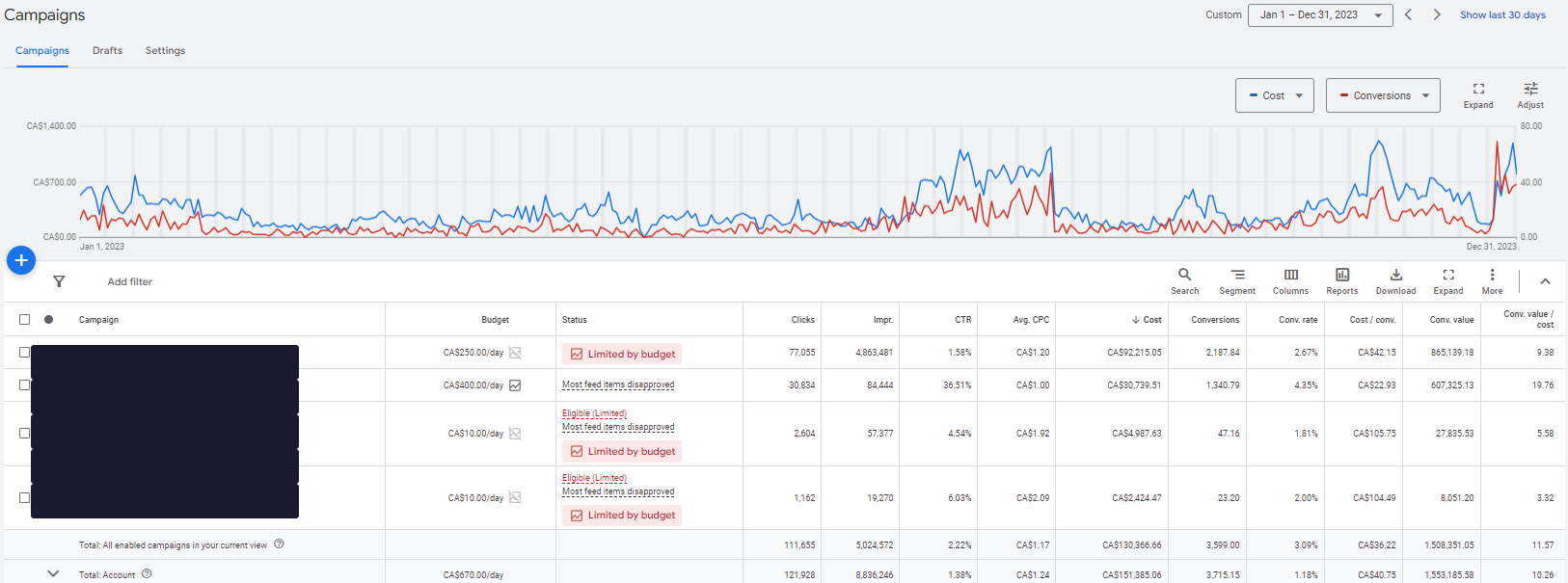Collapse the table toolbar with up chevron

1545,281
